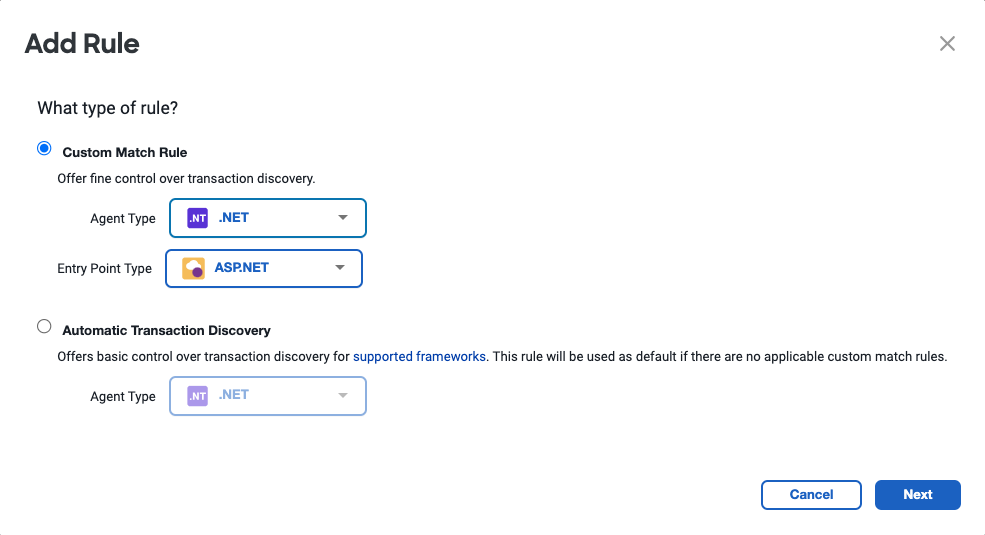Click the 'What type of rule?' heading

(107, 108)
